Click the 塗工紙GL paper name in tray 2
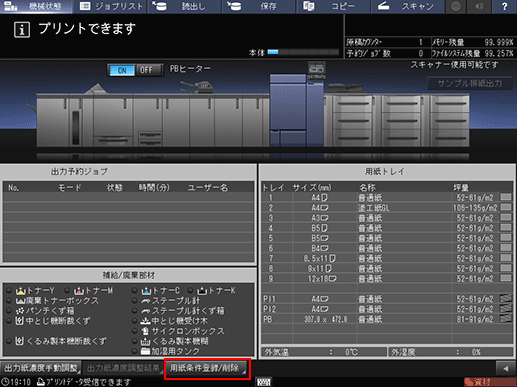 coord(373,208)
